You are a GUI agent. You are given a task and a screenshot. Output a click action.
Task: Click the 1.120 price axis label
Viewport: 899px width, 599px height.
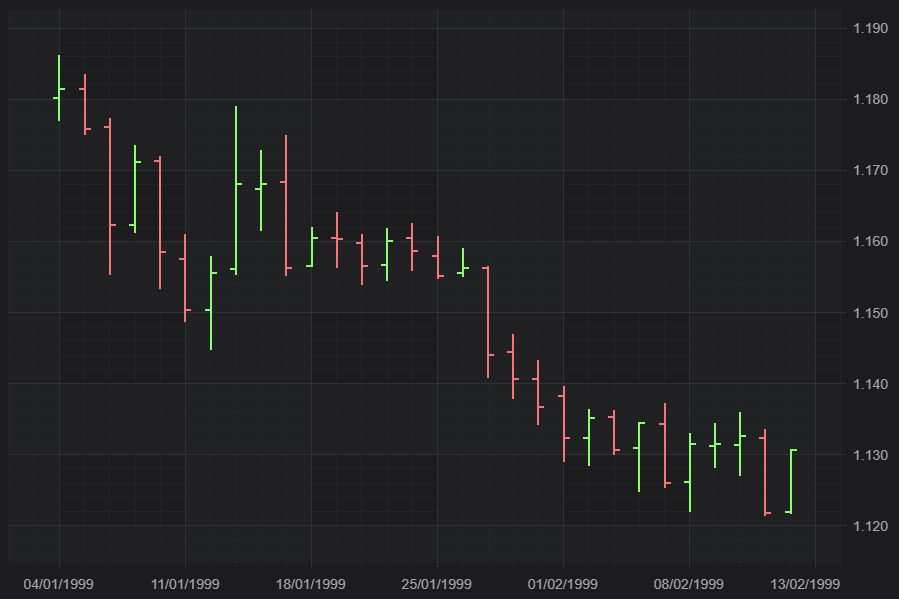[870, 526]
